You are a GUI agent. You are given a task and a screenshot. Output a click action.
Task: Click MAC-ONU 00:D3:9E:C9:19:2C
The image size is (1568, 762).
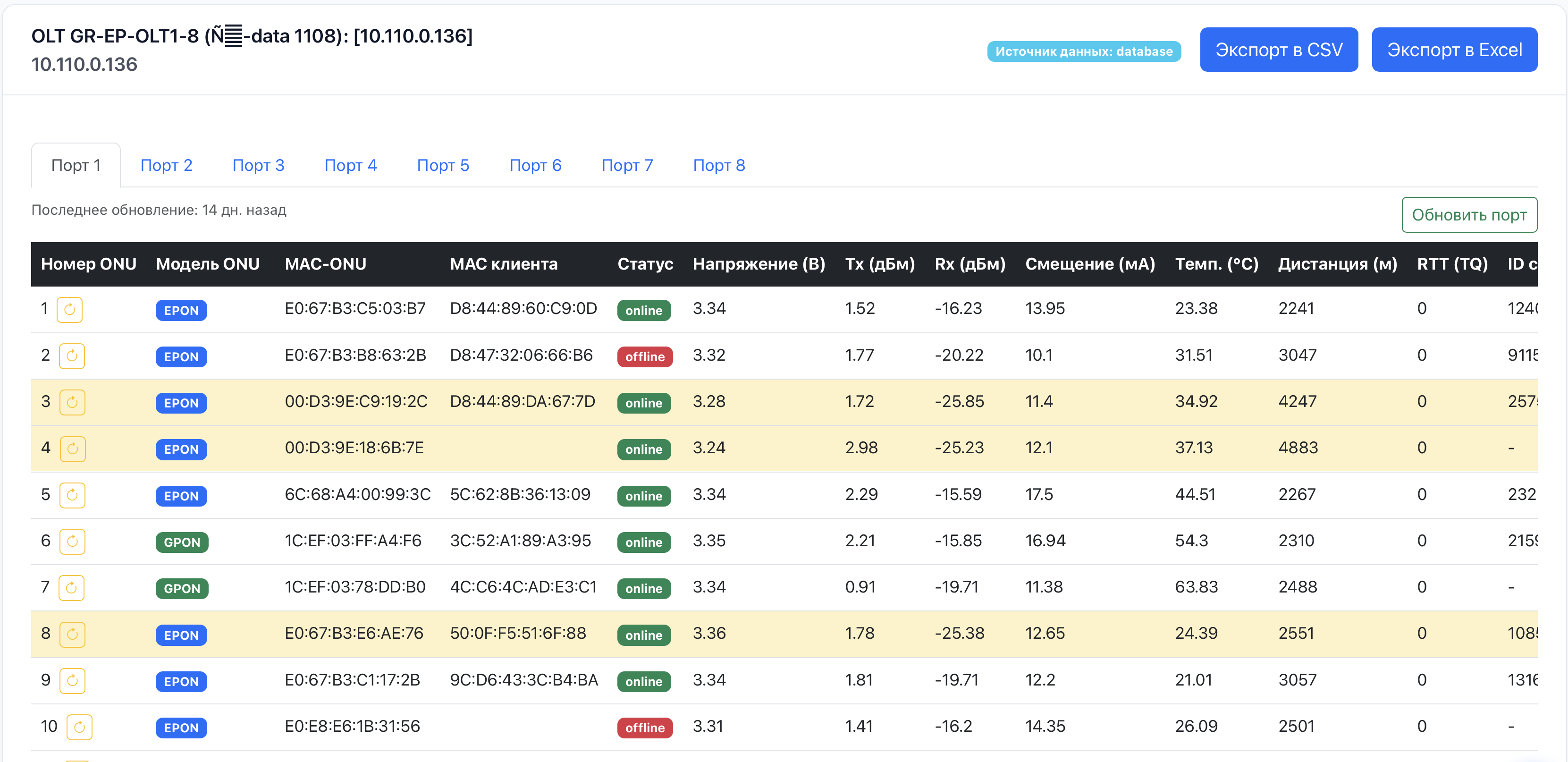pyautogui.click(x=356, y=401)
